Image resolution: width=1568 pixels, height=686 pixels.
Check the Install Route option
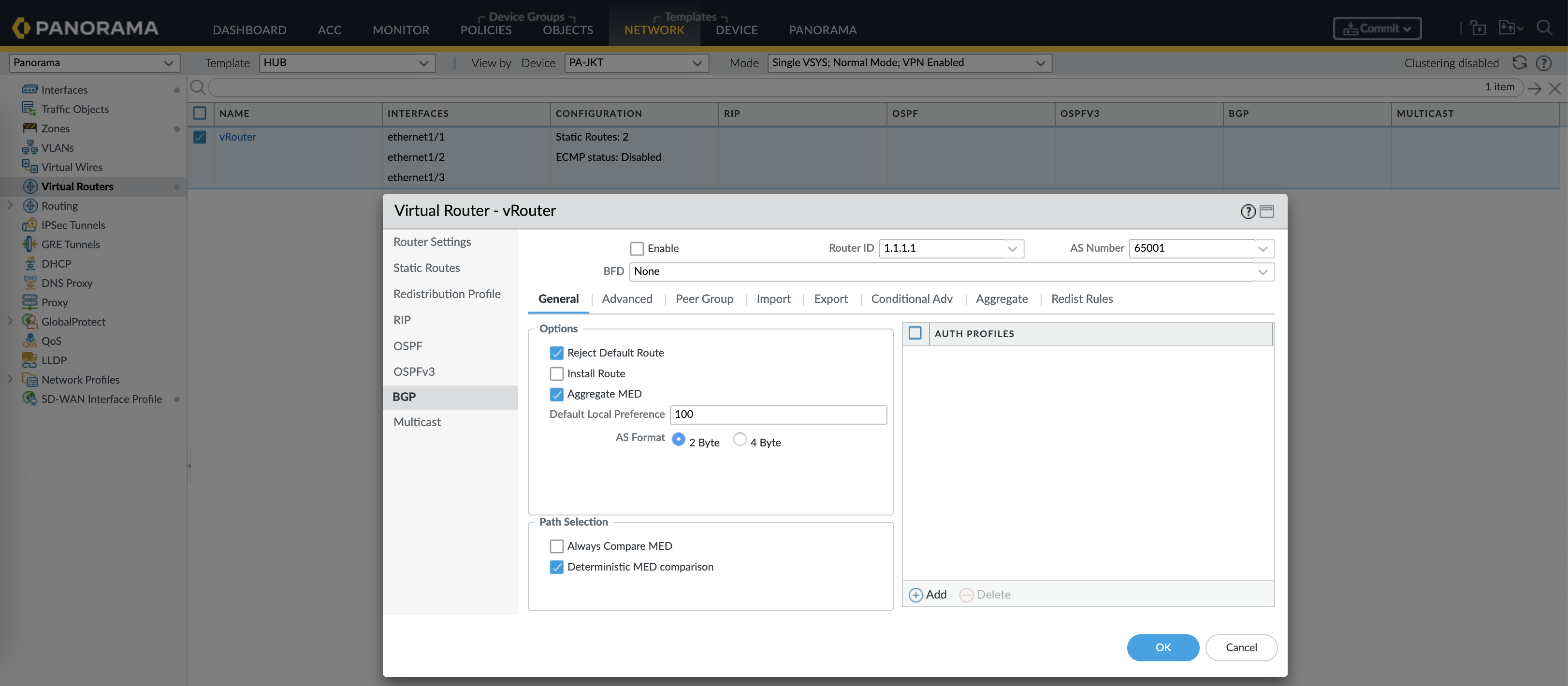pos(556,373)
